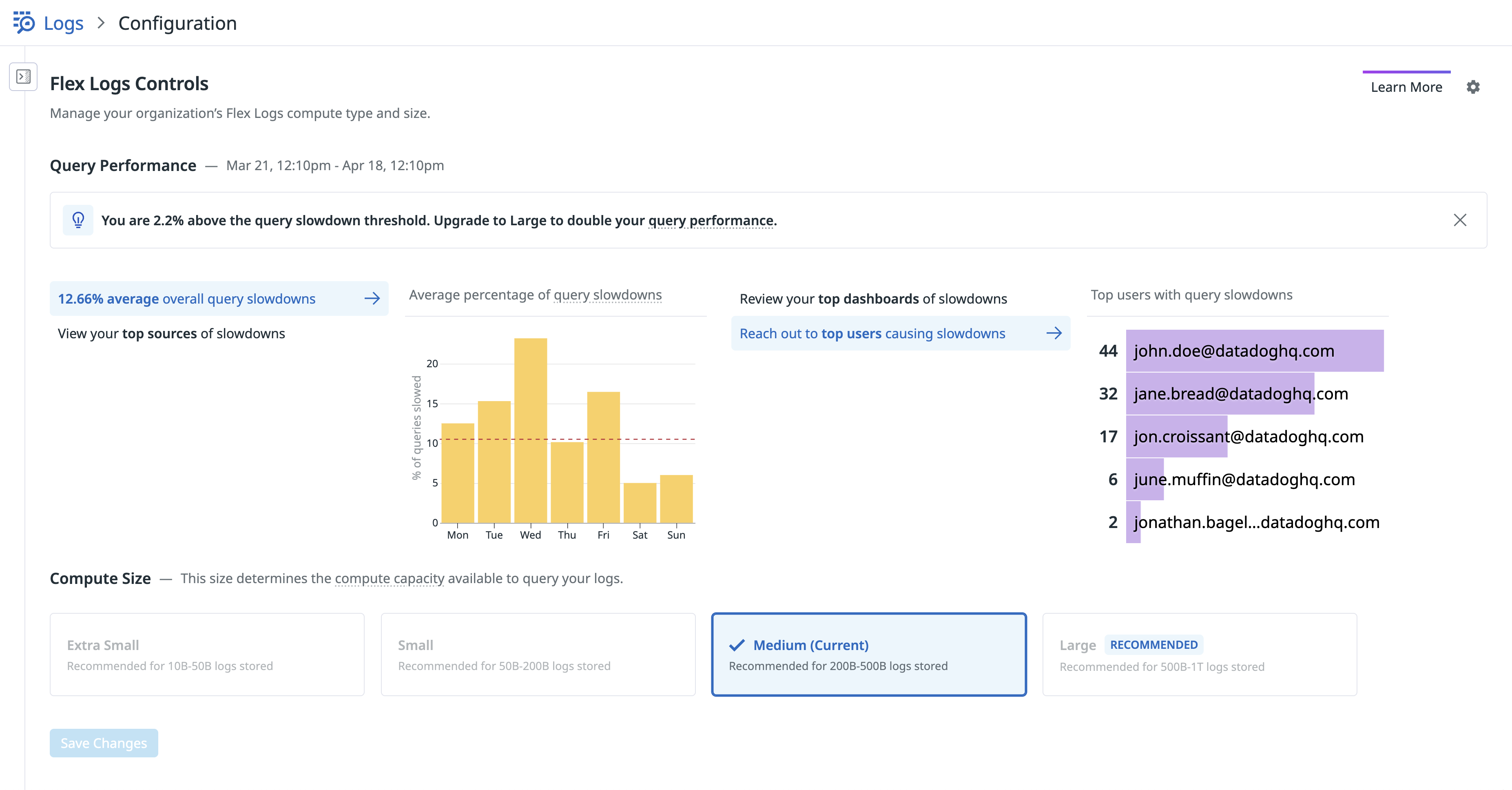Go to Logs breadcrumb link
The height and width of the screenshot is (790, 1512).
pyautogui.click(x=63, y=23)
